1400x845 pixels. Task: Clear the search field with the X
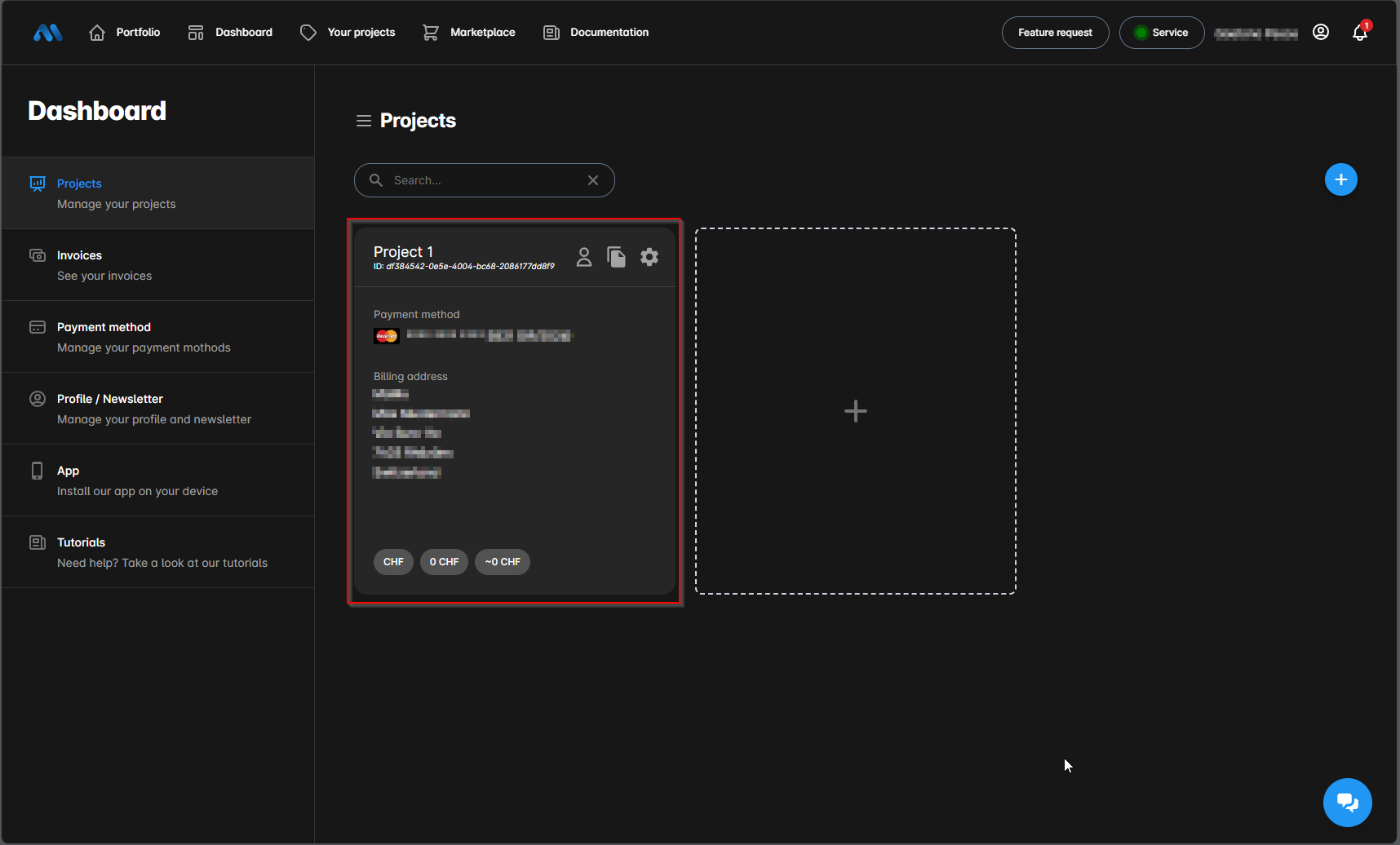pos(593,180)
